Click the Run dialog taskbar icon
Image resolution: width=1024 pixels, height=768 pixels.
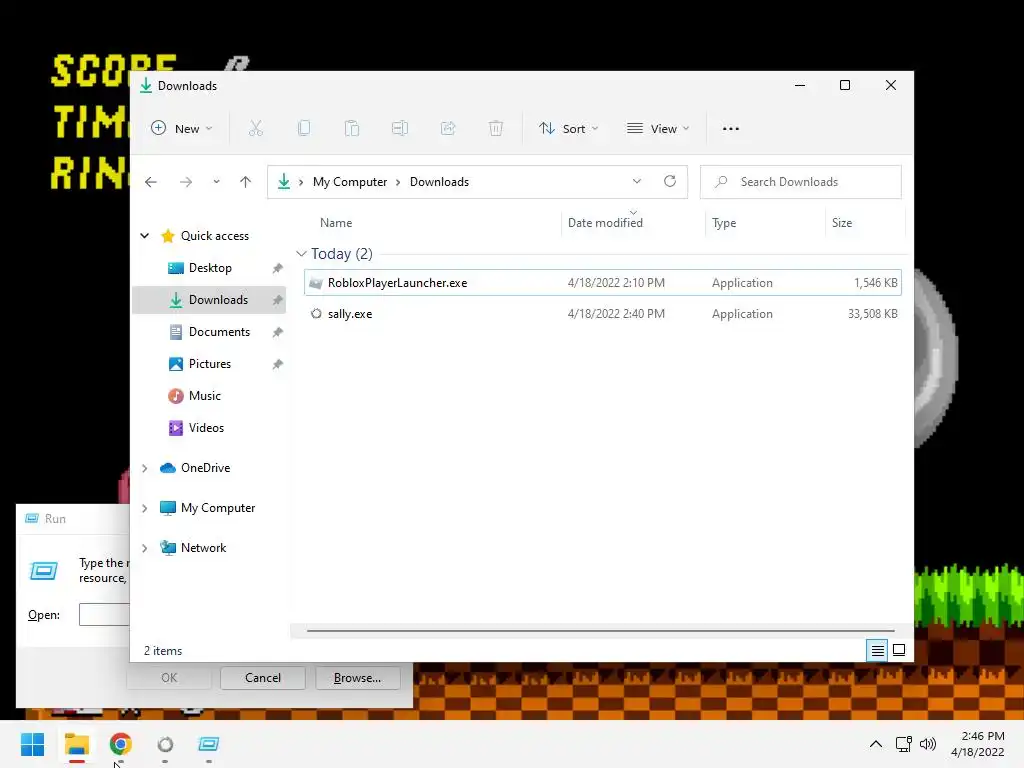(x=209, y=744)
